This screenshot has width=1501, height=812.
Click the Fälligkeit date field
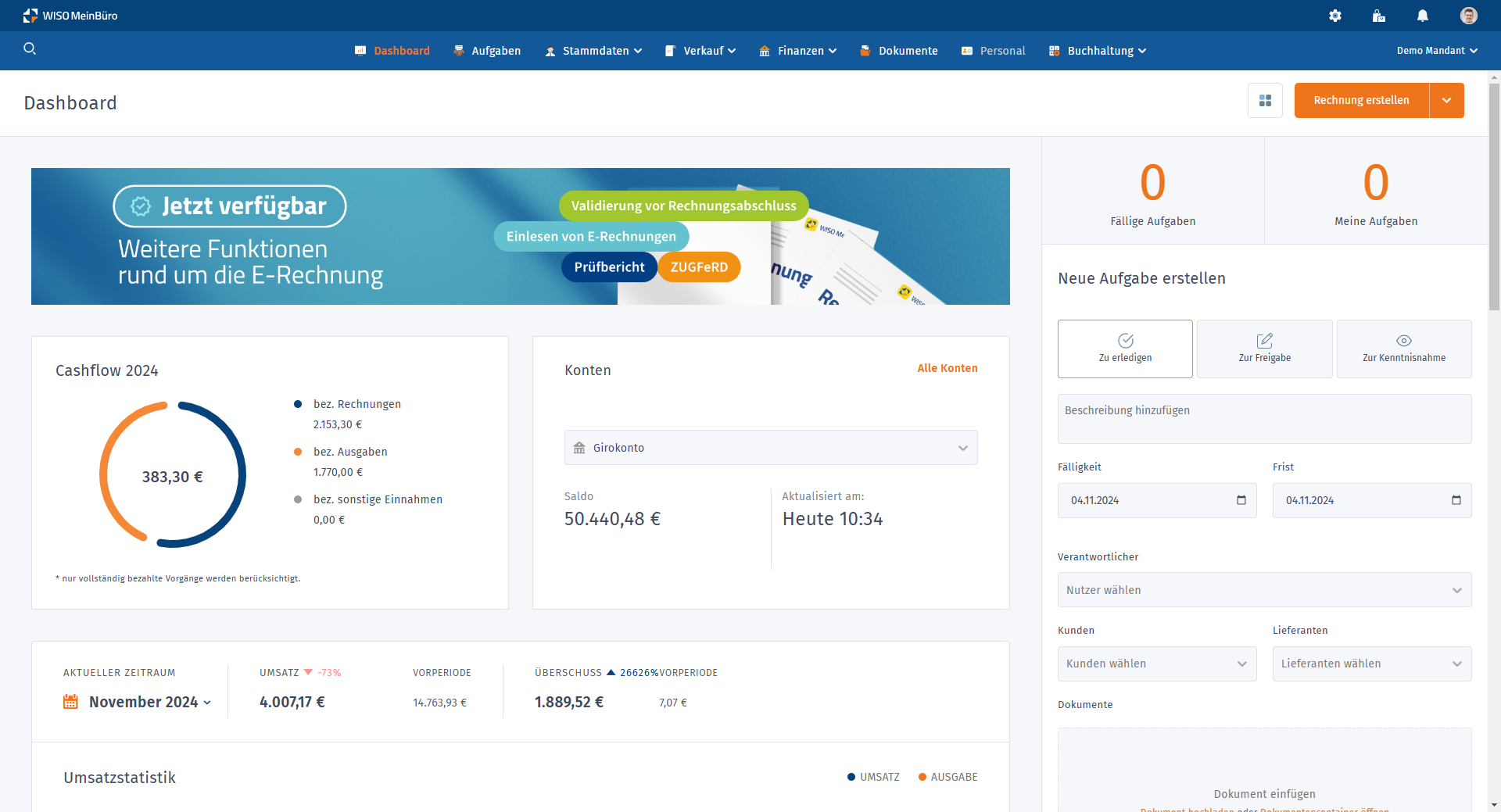tap(1157, 500)
